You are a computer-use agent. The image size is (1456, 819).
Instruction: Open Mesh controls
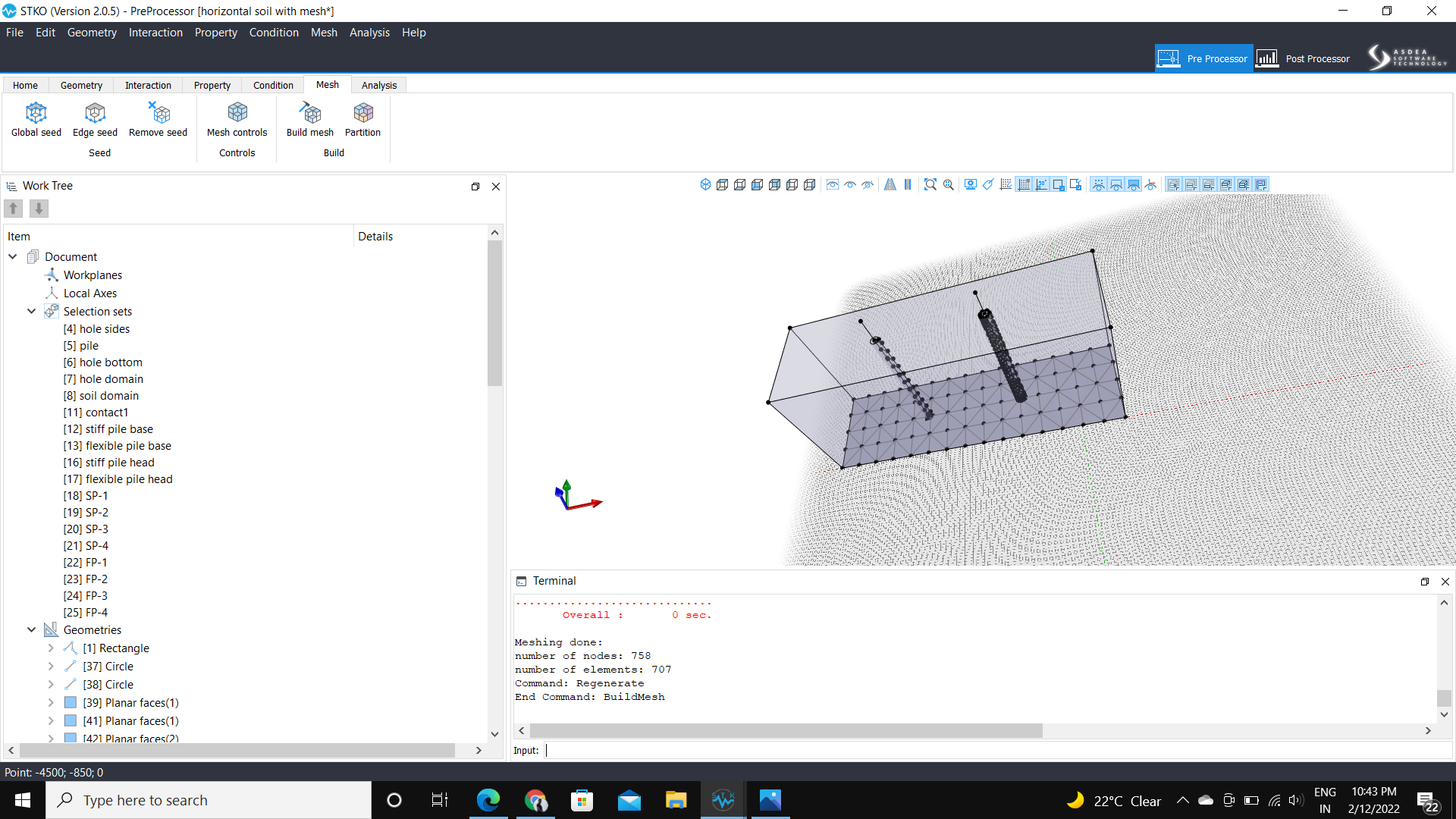pyautogui.click(x=237, y=120)
